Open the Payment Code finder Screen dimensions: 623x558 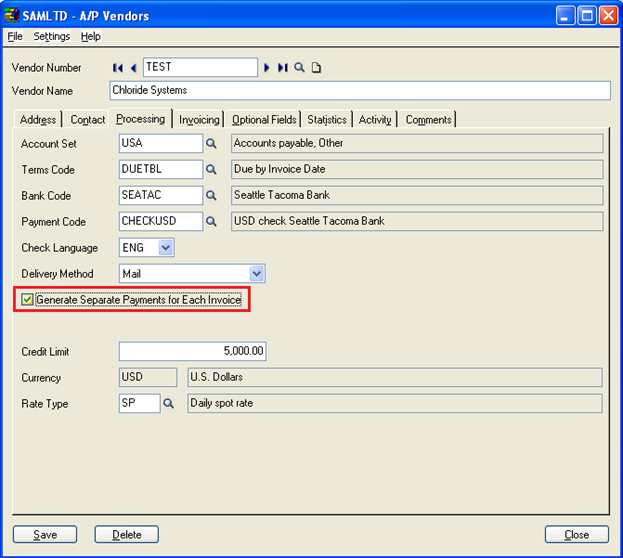tap(211, 221)
